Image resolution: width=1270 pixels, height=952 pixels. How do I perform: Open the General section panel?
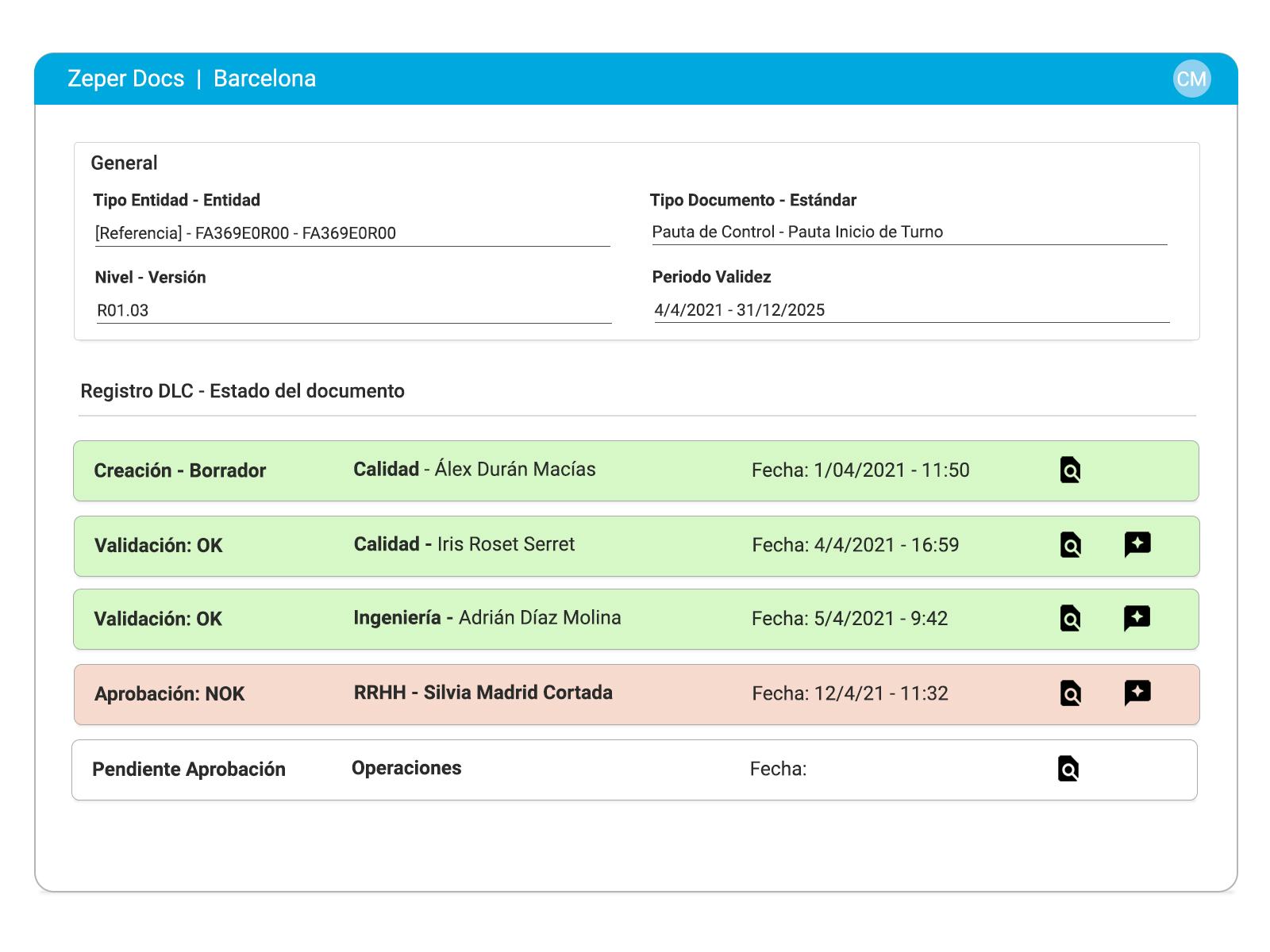(124, 163)
